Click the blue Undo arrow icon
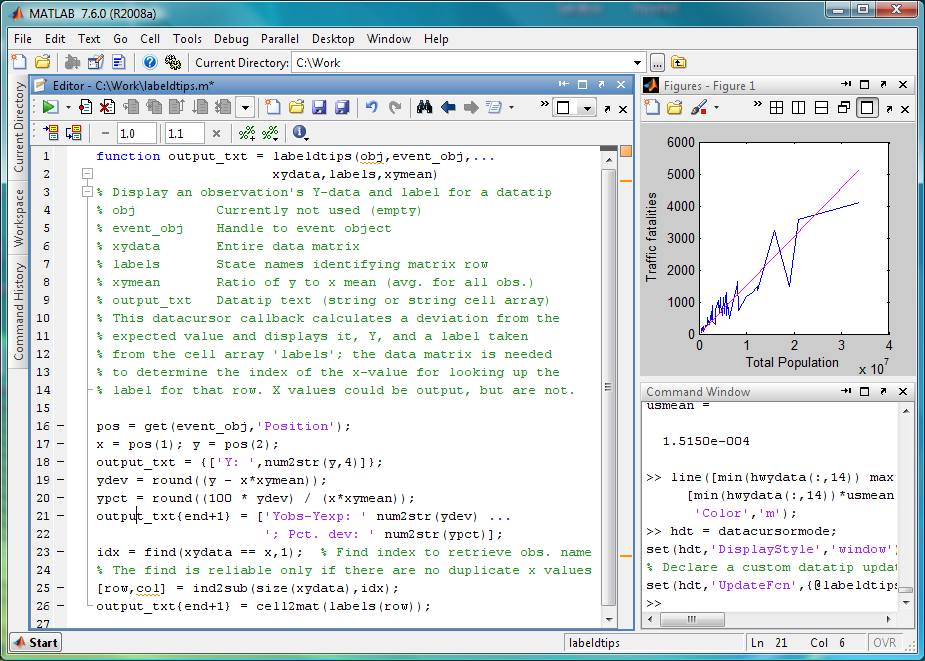The height and width of the screenshot is (661, 925). click(372, 107)
